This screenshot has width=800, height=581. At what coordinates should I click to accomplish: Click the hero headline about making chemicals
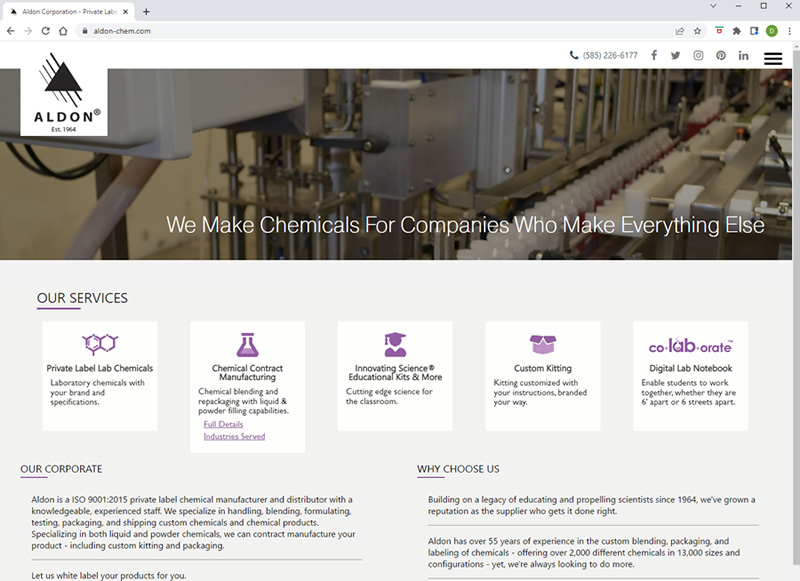tap(465, 225)
